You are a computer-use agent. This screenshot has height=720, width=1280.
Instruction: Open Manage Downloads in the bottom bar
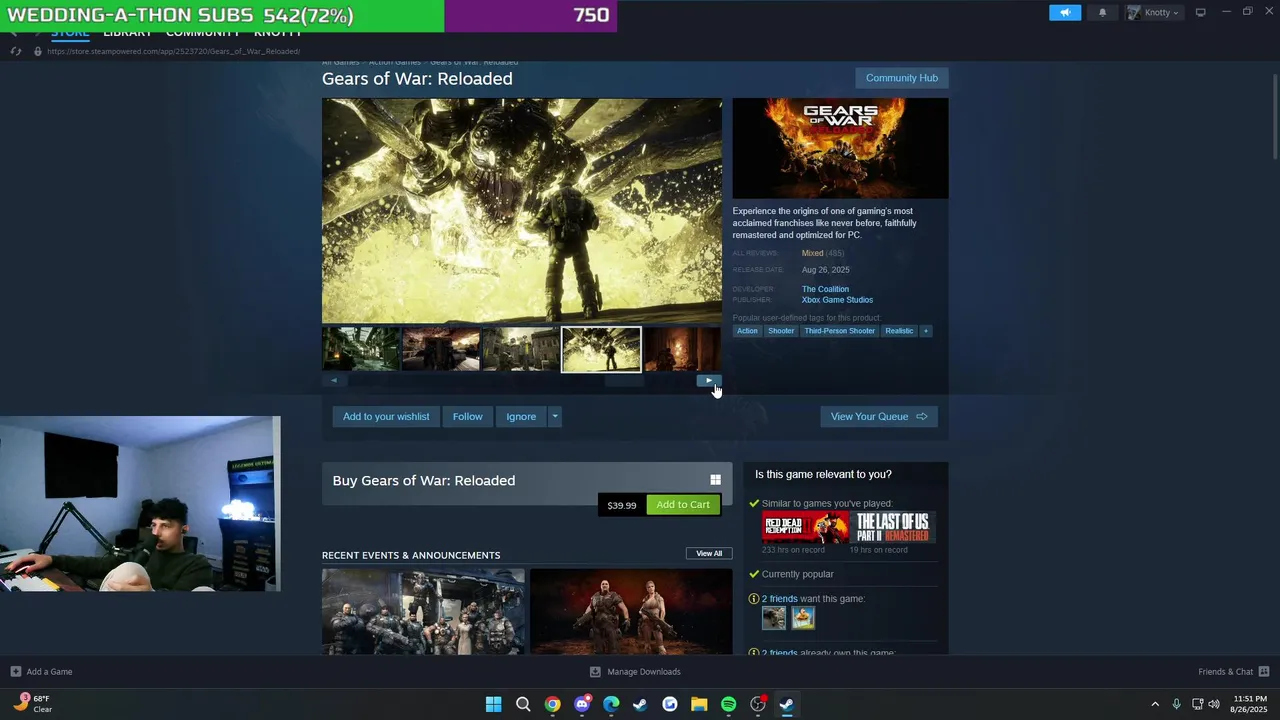click(635, 672)
